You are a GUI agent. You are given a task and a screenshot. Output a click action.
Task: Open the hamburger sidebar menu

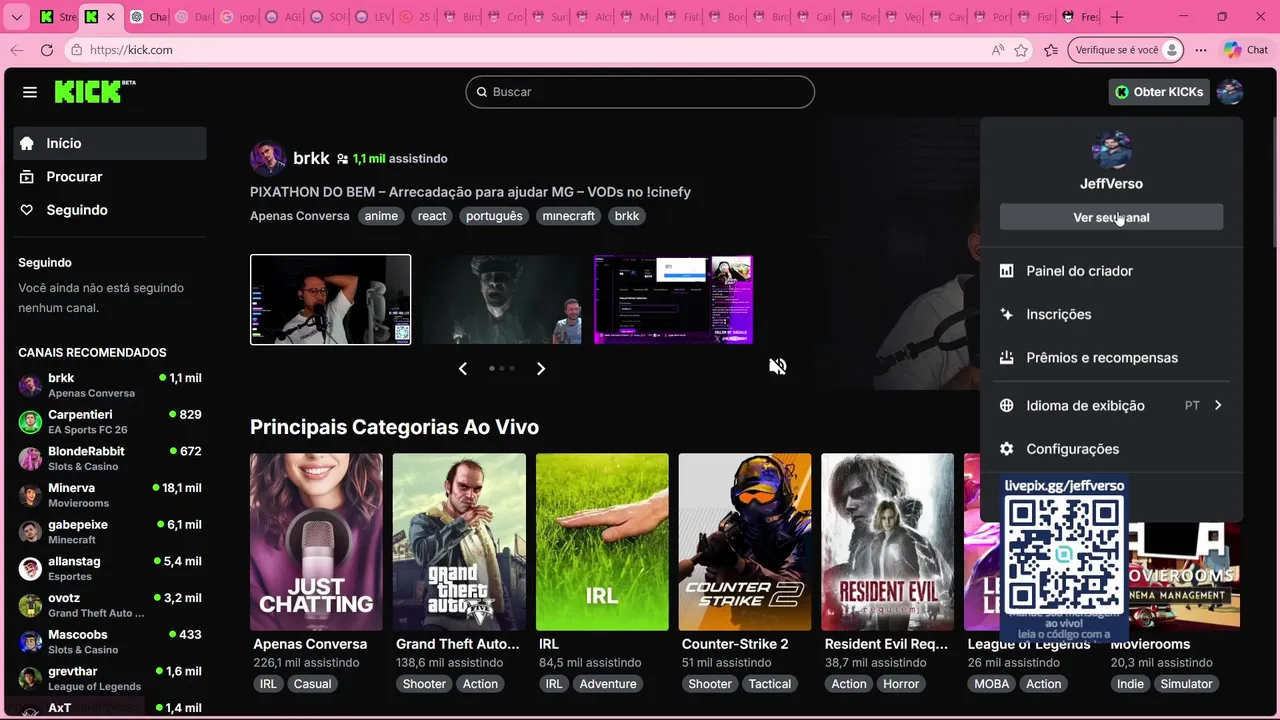30,92
